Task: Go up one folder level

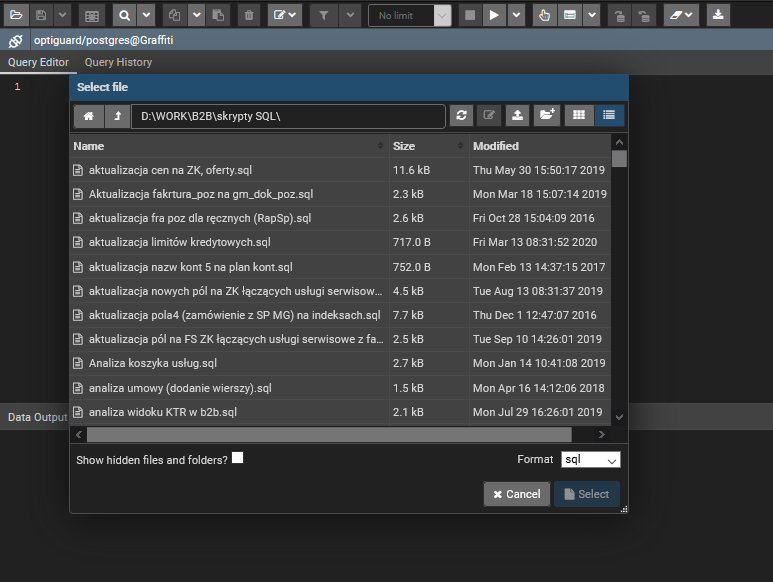Action: pyautogui.click(x=117, y=116)
